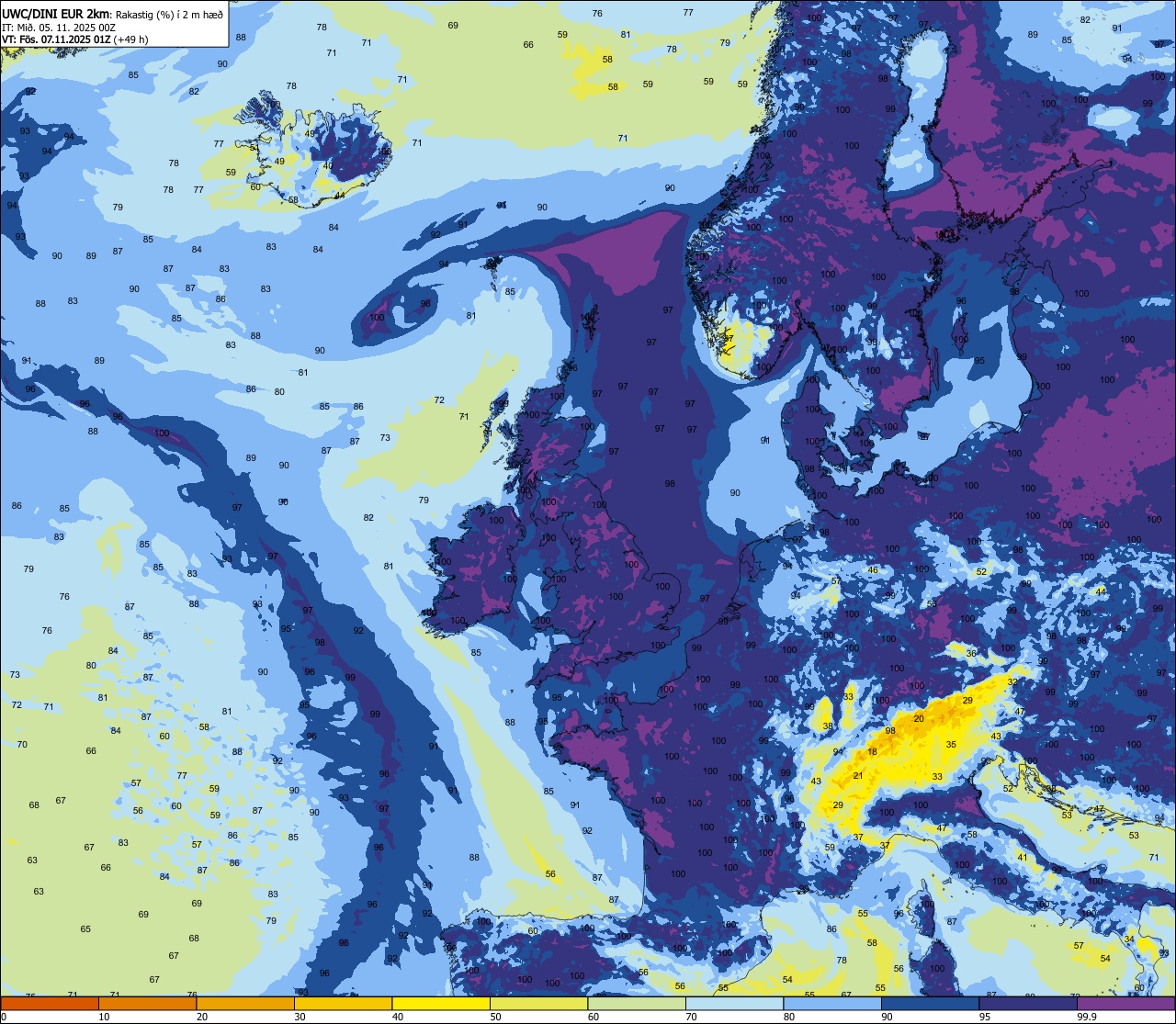Click the humidity value "18" over the Alps

[x=873, y=752]
